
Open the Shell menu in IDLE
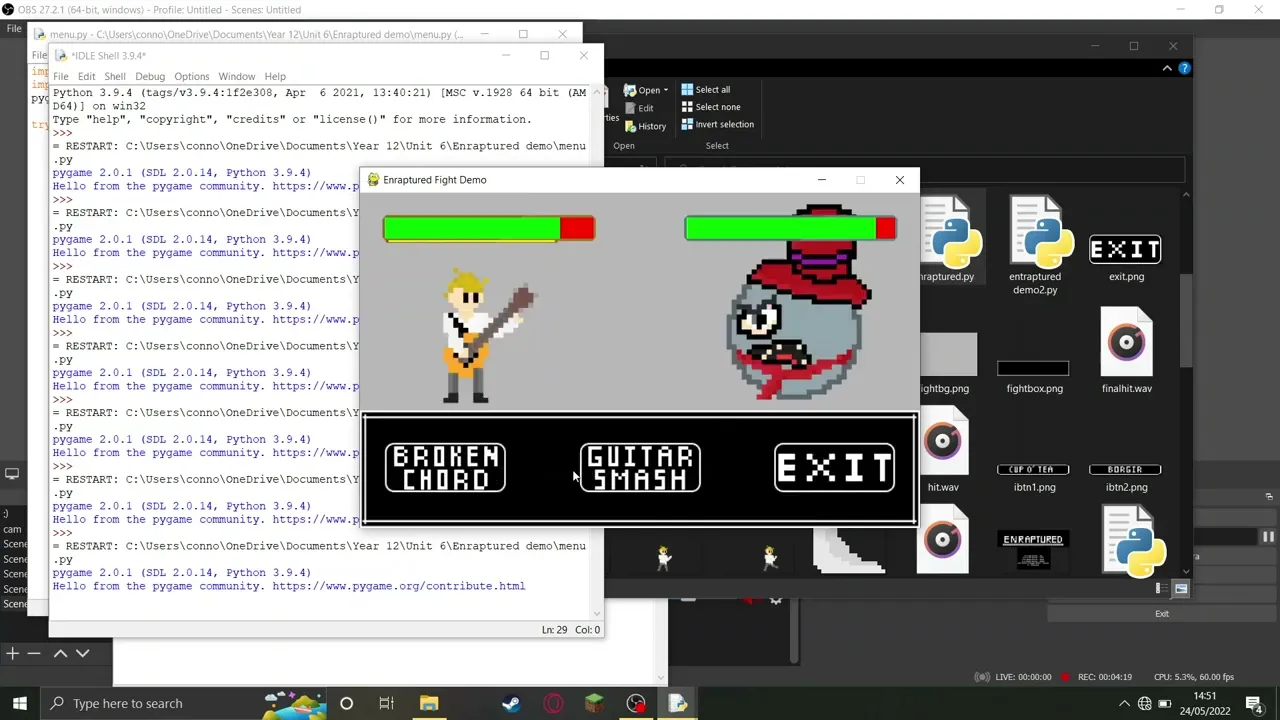tap(115, 76)
